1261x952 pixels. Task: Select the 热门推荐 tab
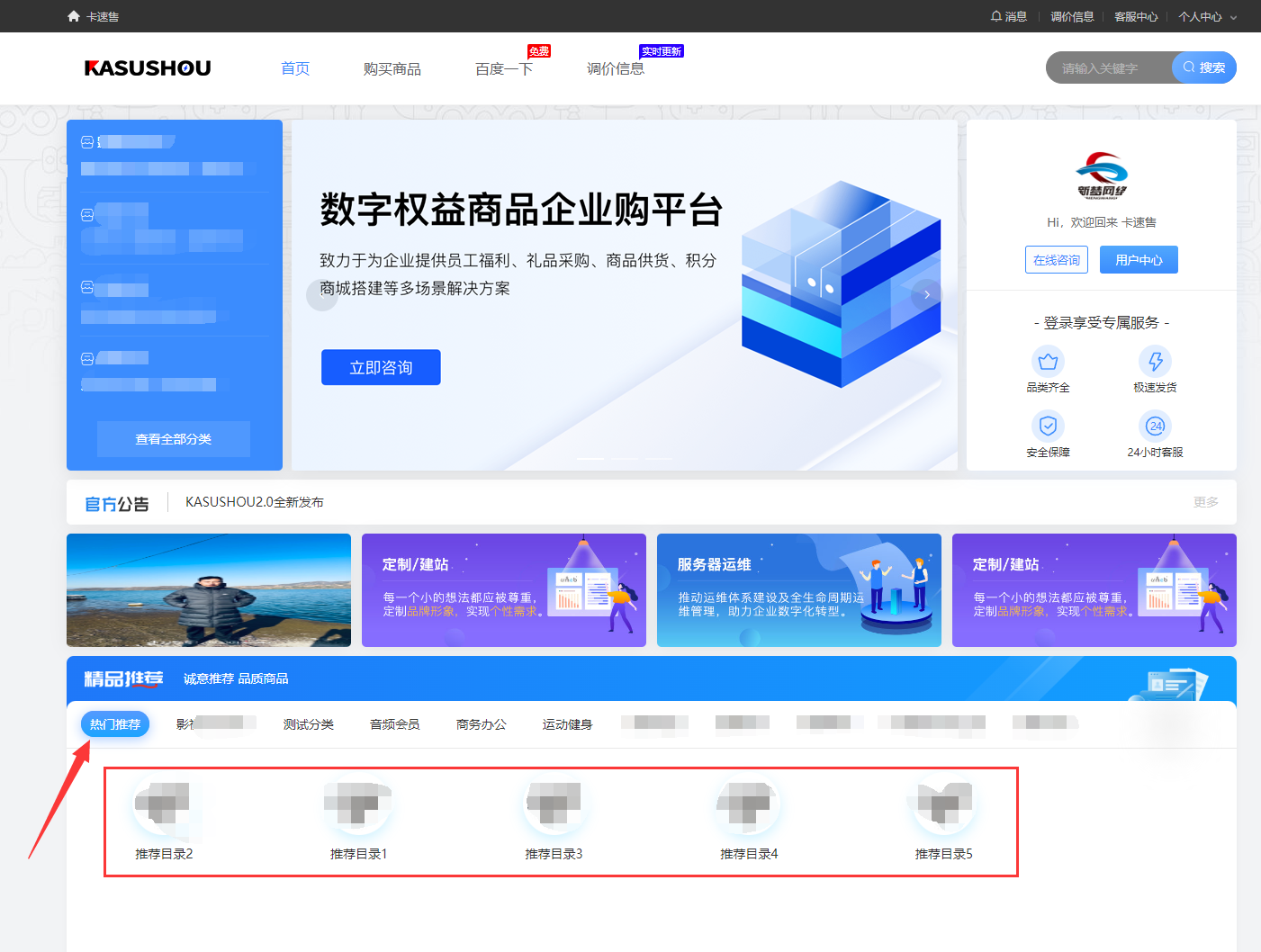[x=115, y=724]
